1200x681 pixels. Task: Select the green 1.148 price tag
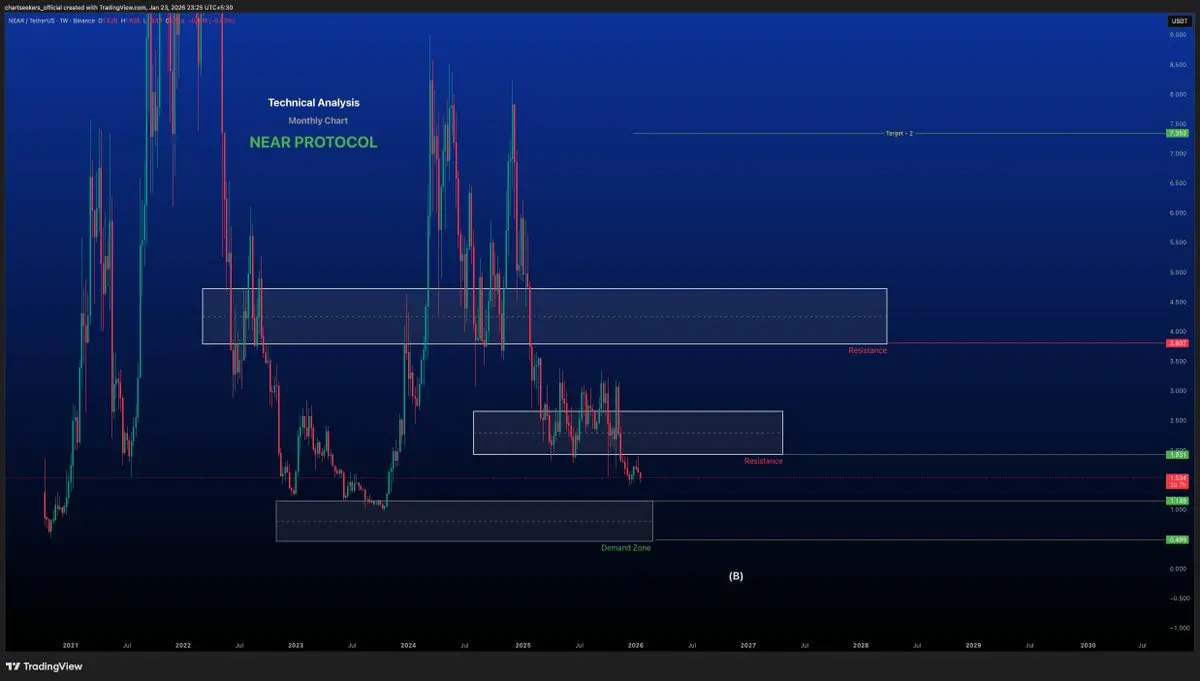click(x=1177, y=501)
